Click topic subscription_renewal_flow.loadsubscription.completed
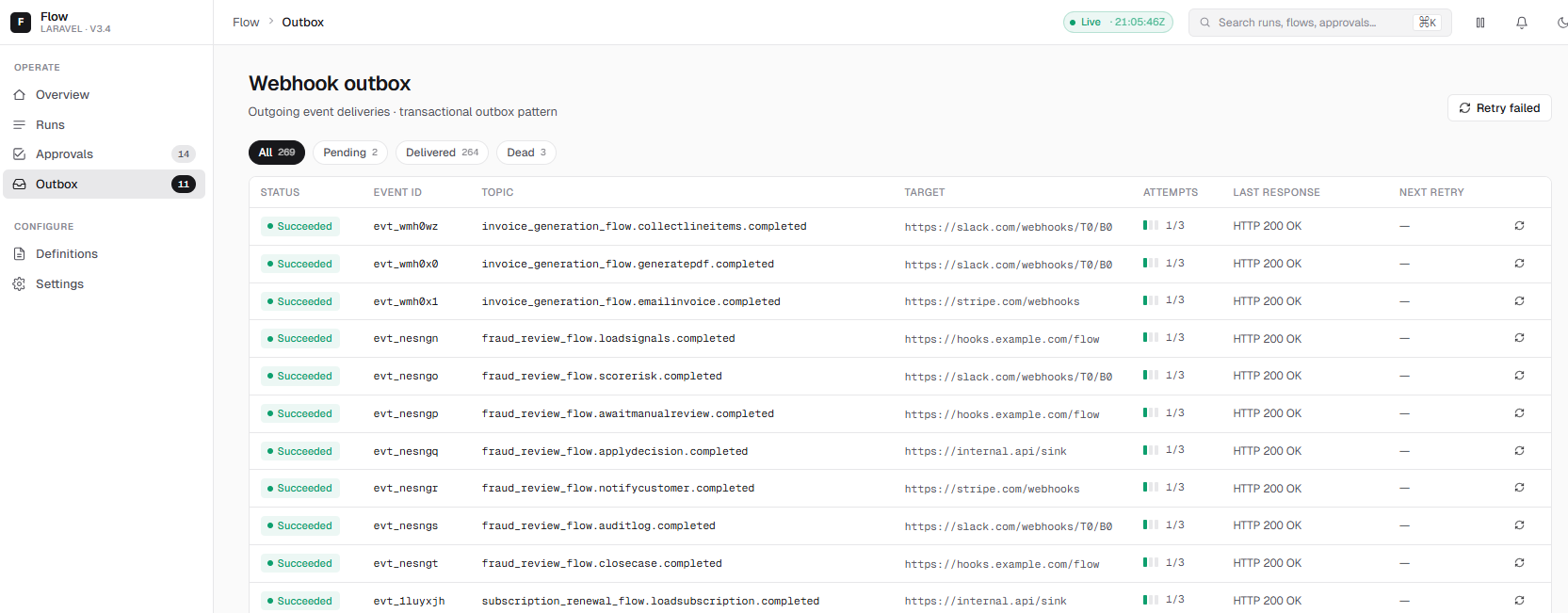Screen dimensions: 1568x613 (651, 601)
